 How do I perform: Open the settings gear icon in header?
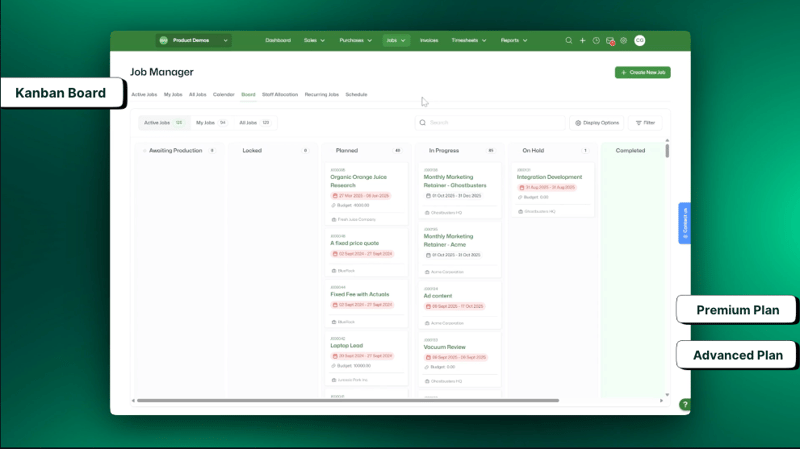click(x=624, y=41)
